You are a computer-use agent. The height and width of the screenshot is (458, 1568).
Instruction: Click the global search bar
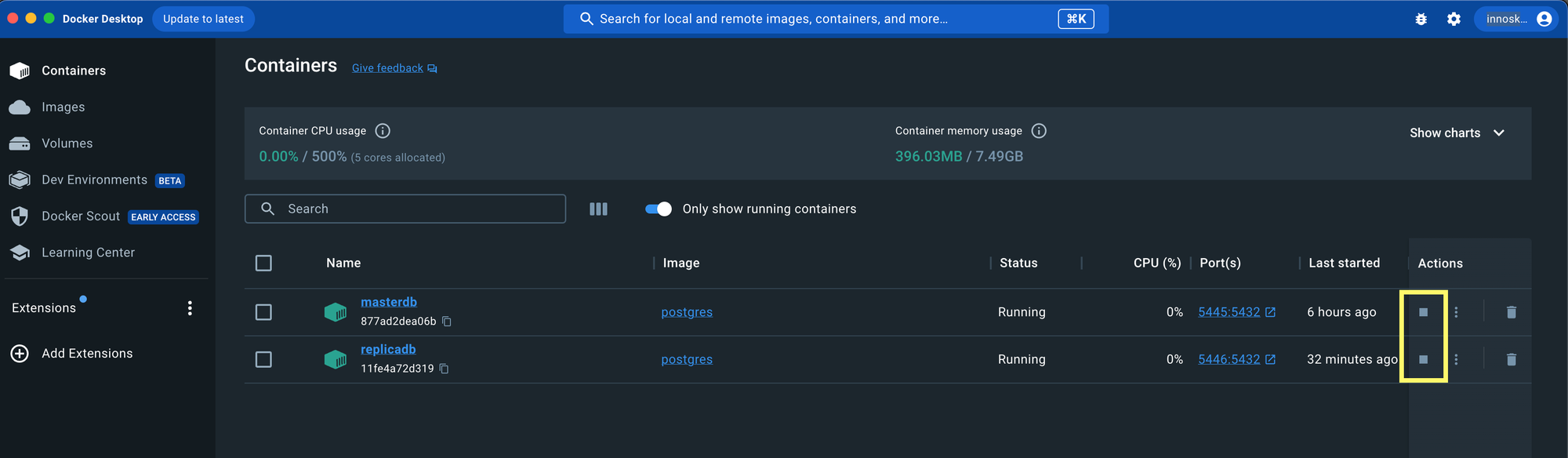coord(836,19)
